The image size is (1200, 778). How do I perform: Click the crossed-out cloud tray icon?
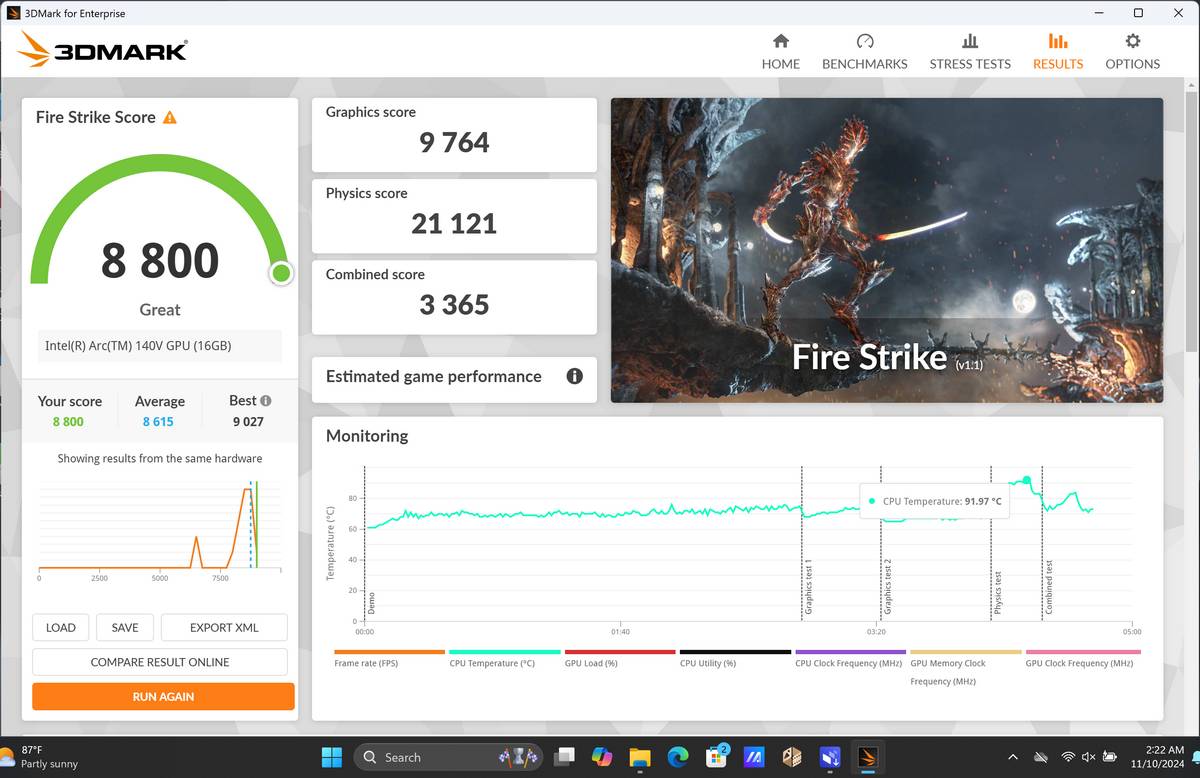(1041, 757)
